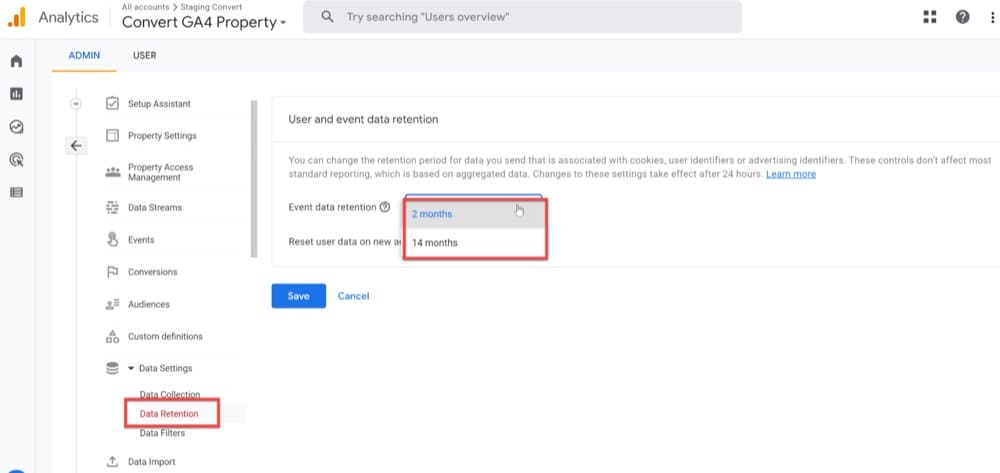The image size is (1000, 473).
Task: Click the Event data retention help icon
Action: pyautogui.click(x=385, y=207)
